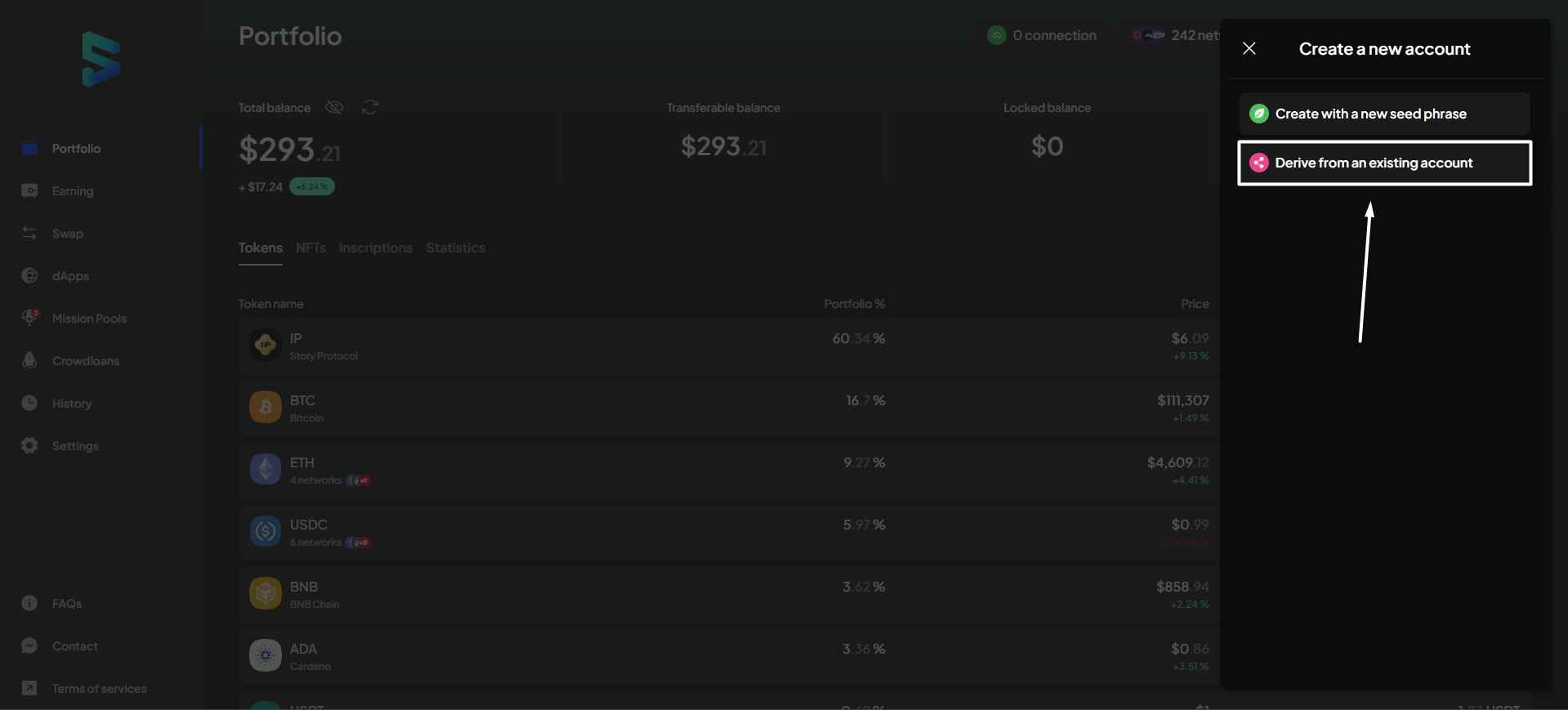
Task: Open Mission Pools page
Action: [x=88, y=319]
